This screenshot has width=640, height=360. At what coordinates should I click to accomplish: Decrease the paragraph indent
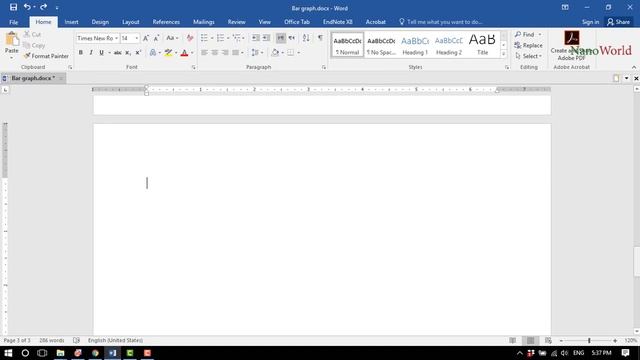click(x=256, y=38)
